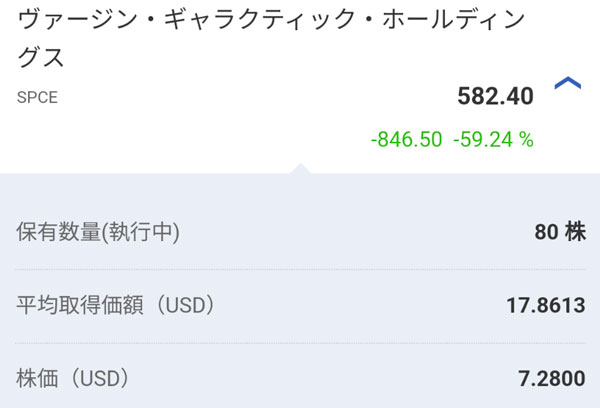Click dotted divider below 保有数量 row
Screen dimensions: 600x408
coord(300,270)
